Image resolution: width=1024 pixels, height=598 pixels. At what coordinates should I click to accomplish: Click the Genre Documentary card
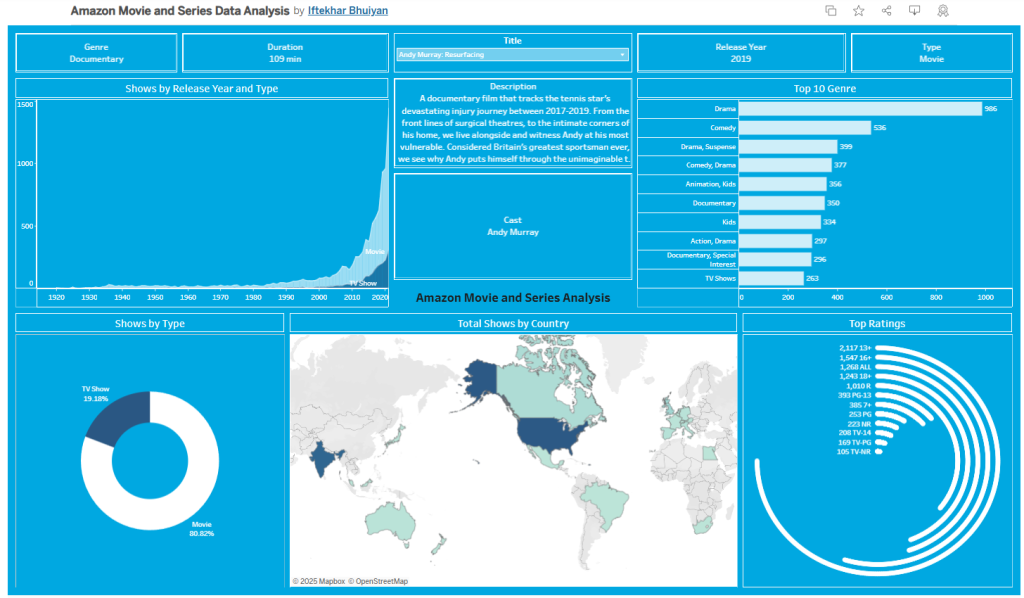[x=97, y=53]
